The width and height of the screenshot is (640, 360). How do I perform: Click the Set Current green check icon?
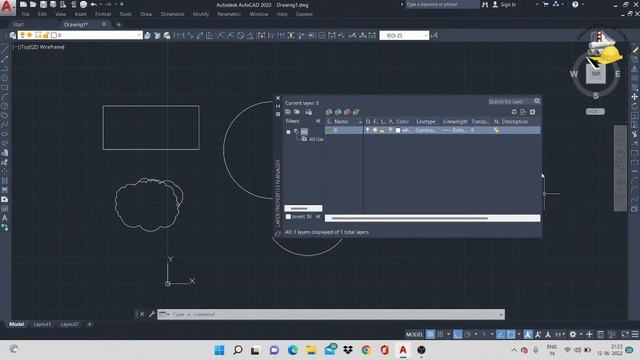click(356, 112)
